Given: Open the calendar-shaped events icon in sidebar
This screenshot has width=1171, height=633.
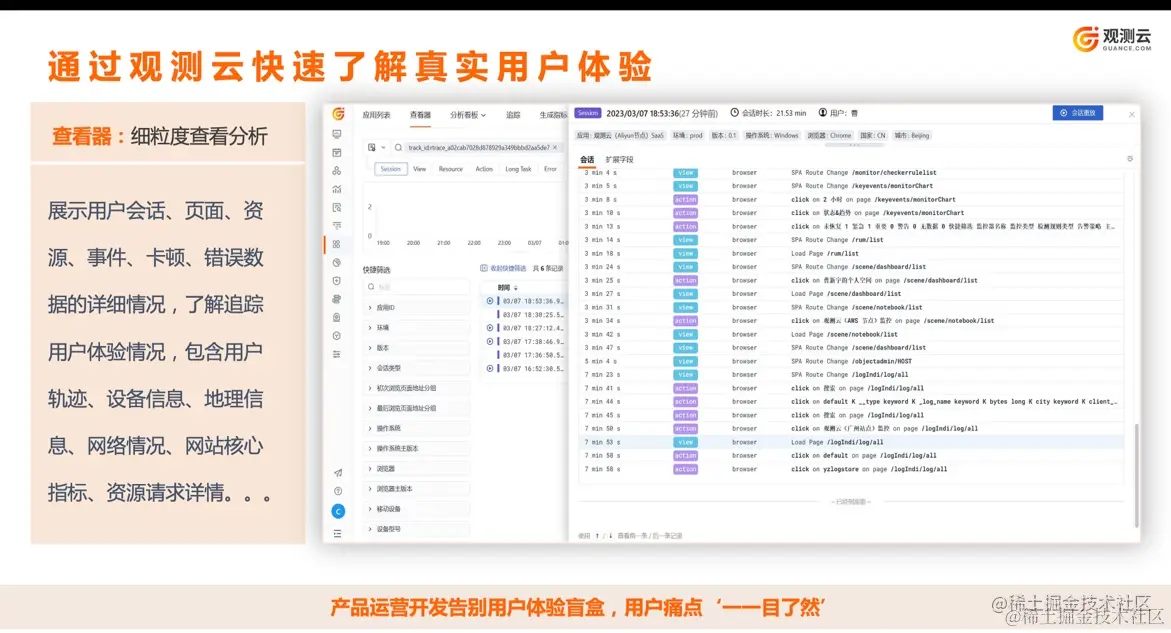Looking at the screenshot, I should pos(337,152).
